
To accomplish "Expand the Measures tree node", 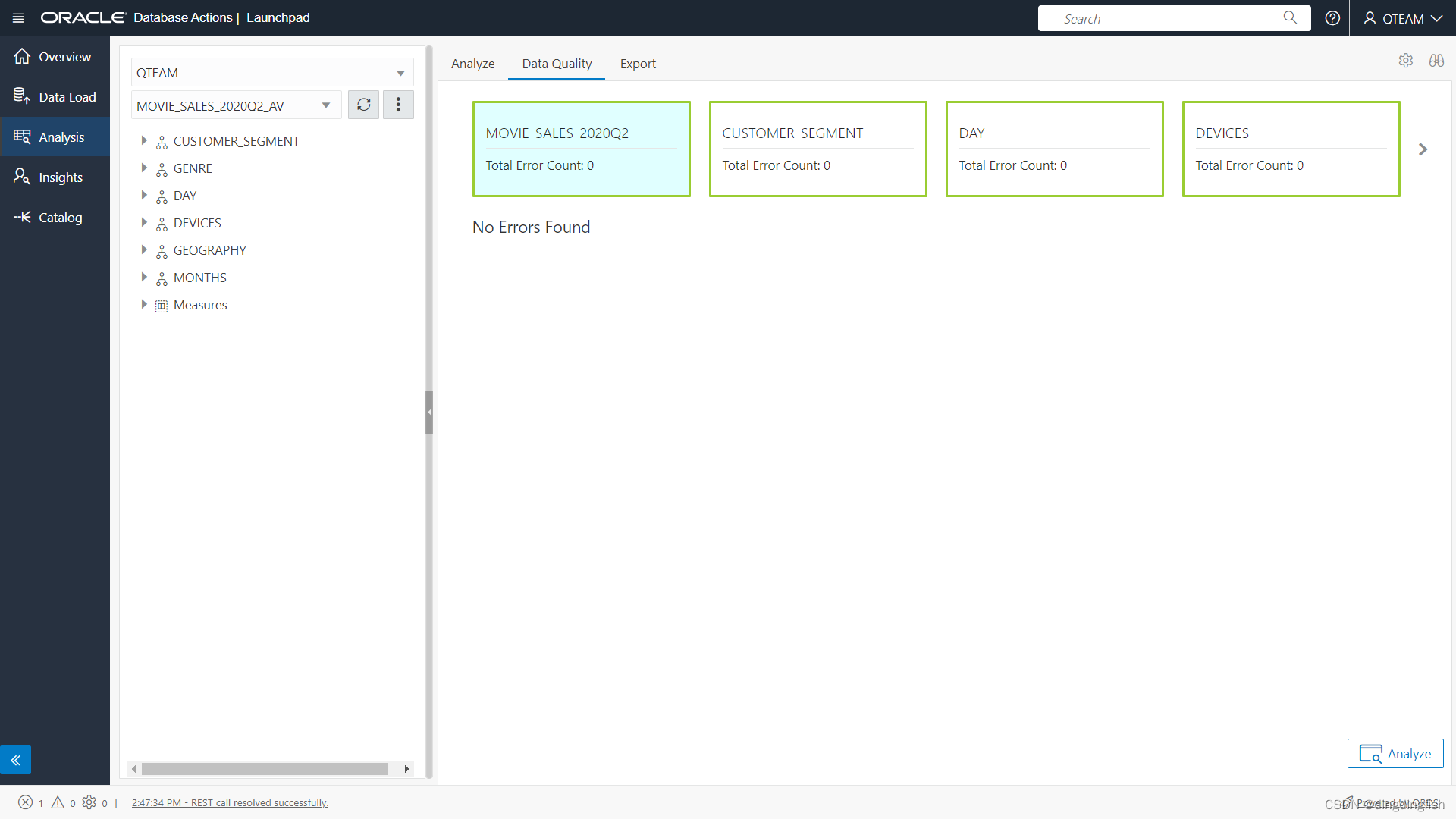I will [x=144, y=305].
